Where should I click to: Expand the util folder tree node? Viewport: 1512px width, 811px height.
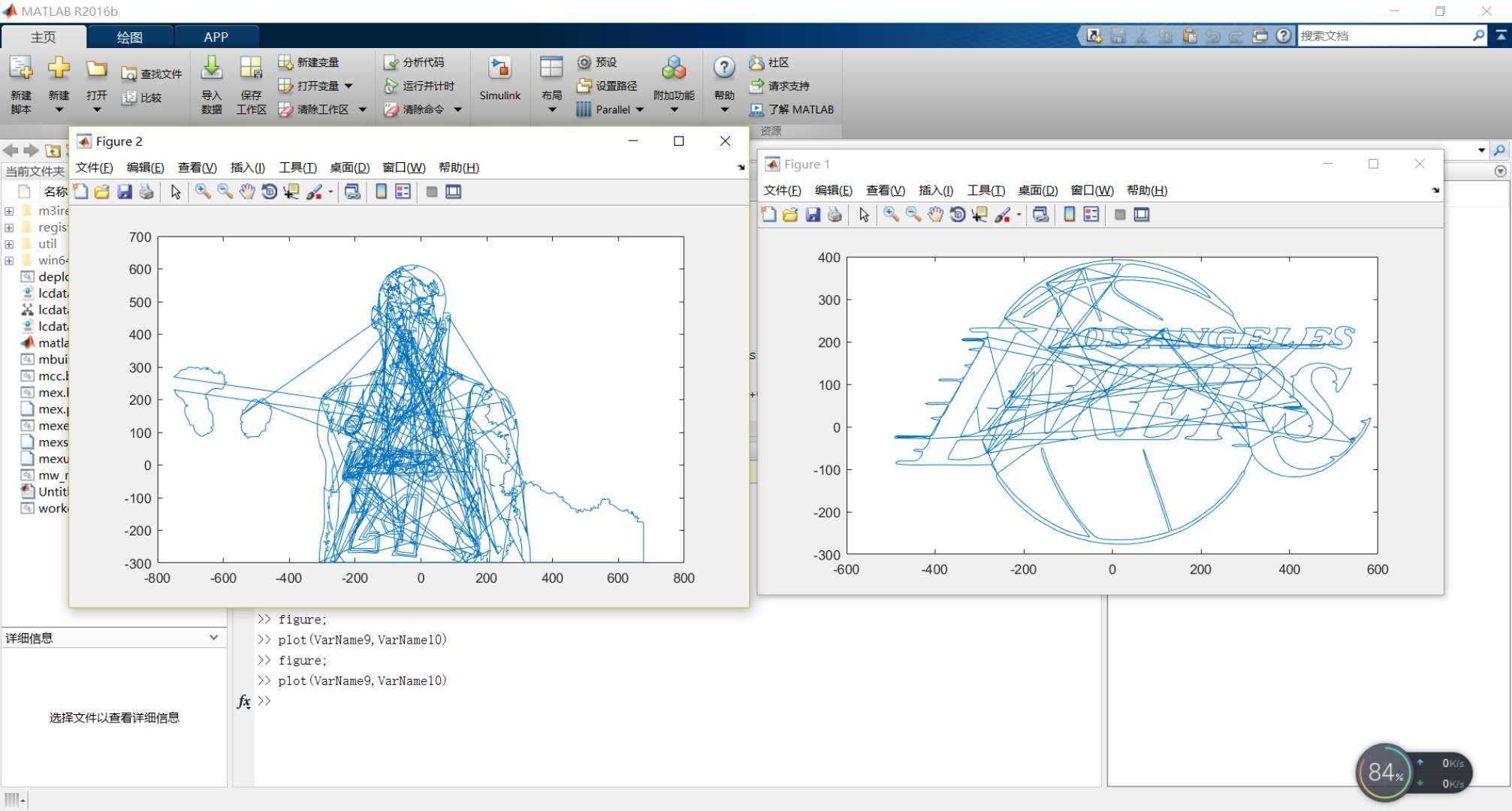tap(9, 244)
